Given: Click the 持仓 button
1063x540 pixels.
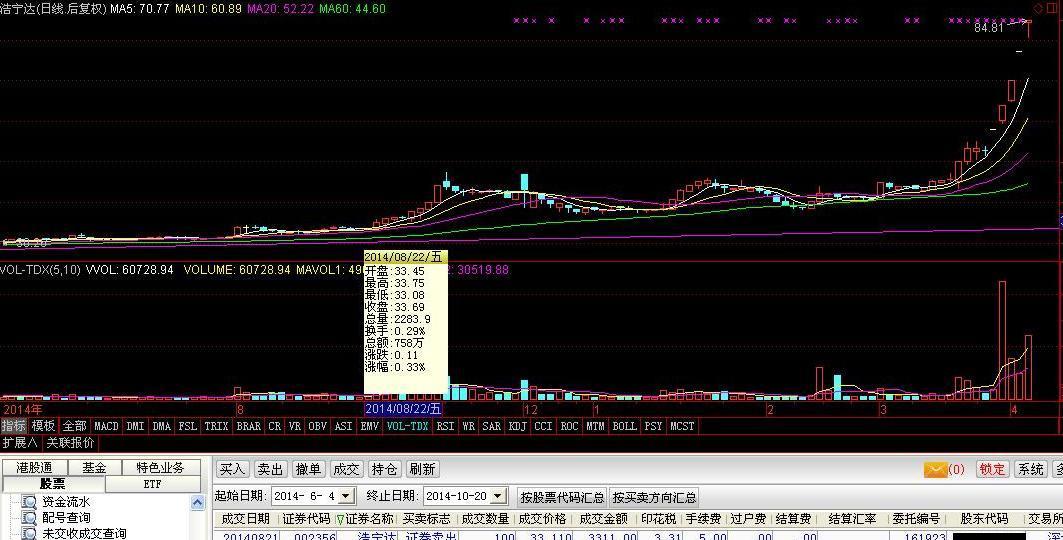Looking at the screenshot, I should tap(384, 469).
